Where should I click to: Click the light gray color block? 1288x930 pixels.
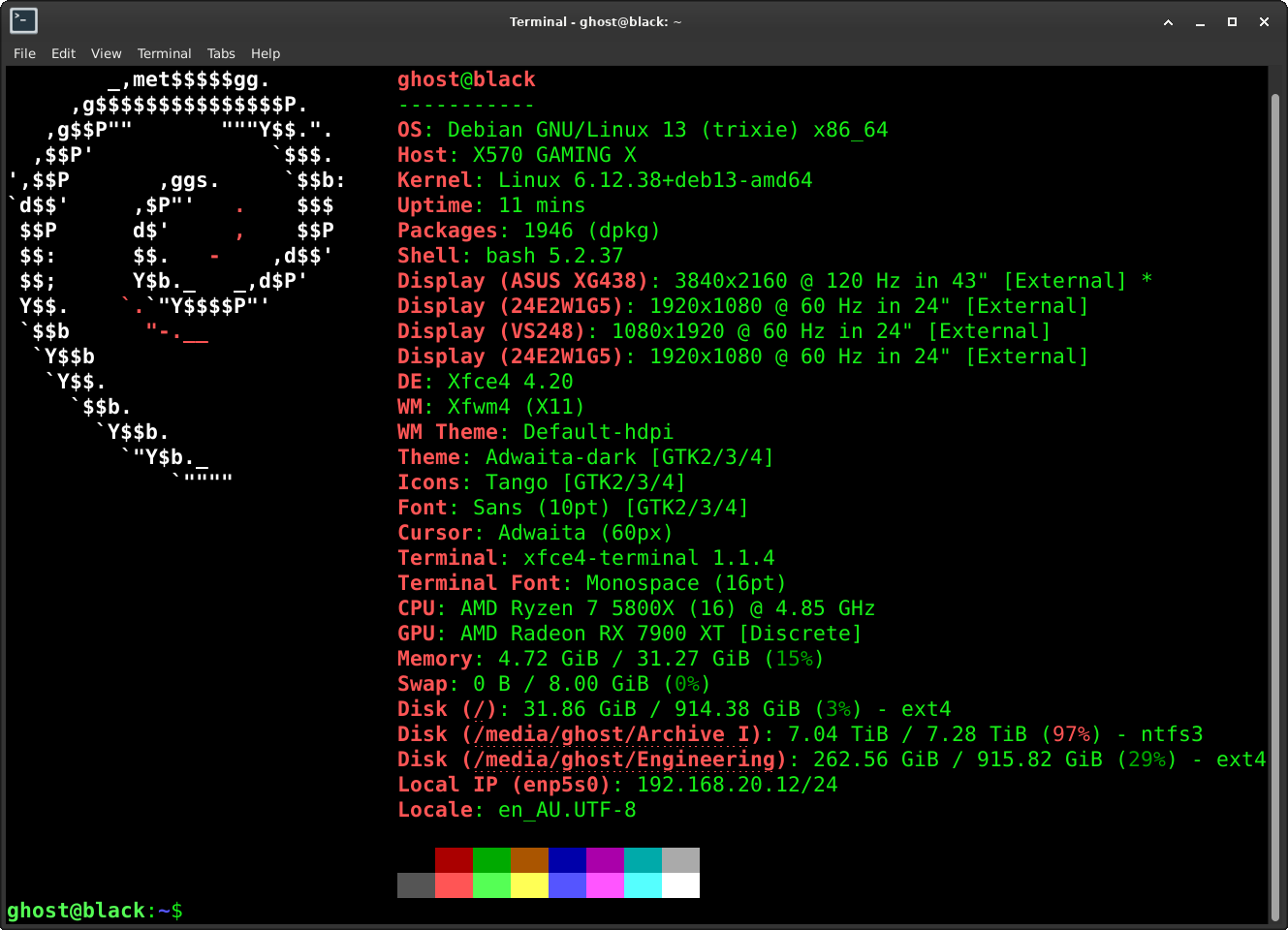click(680, 860)
